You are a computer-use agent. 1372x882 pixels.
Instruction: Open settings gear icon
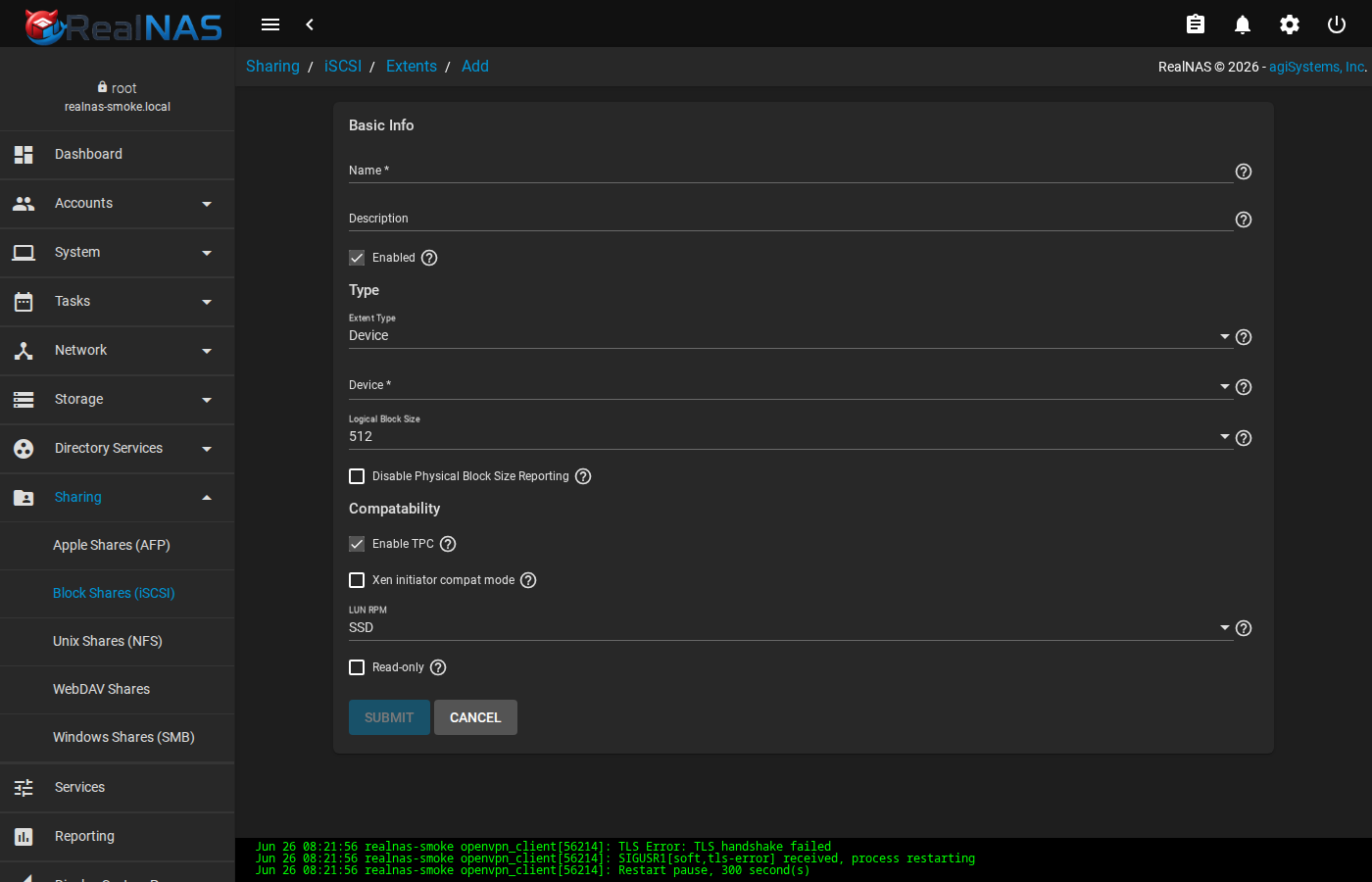coord(1290,24)
